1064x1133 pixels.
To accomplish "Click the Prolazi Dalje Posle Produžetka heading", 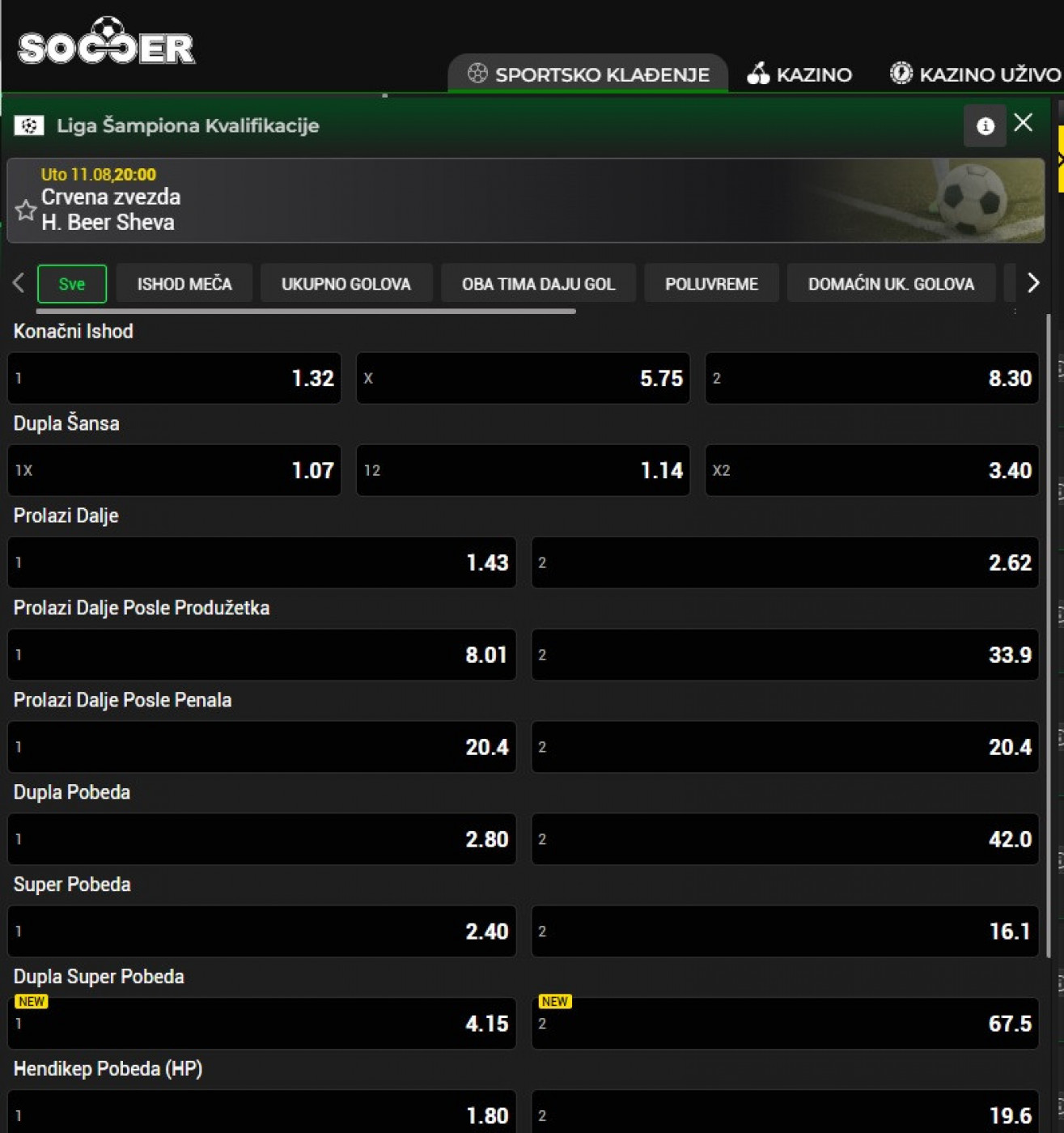I will [142, 608].
